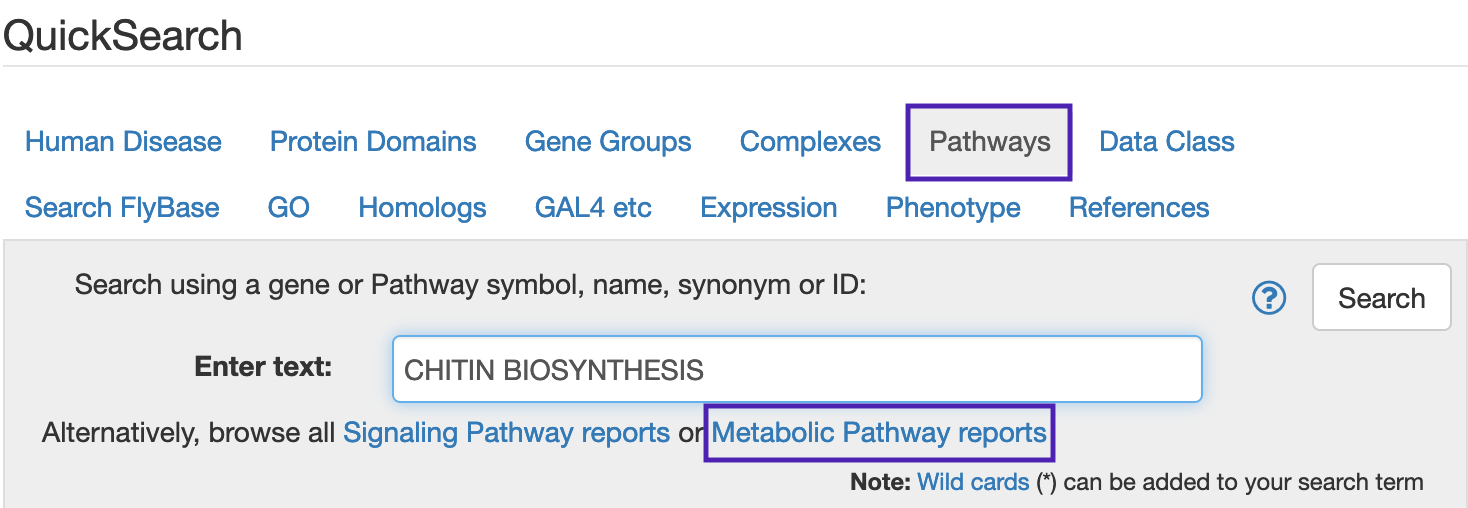Click the help question mark icon

click(x=1269, y=298)
